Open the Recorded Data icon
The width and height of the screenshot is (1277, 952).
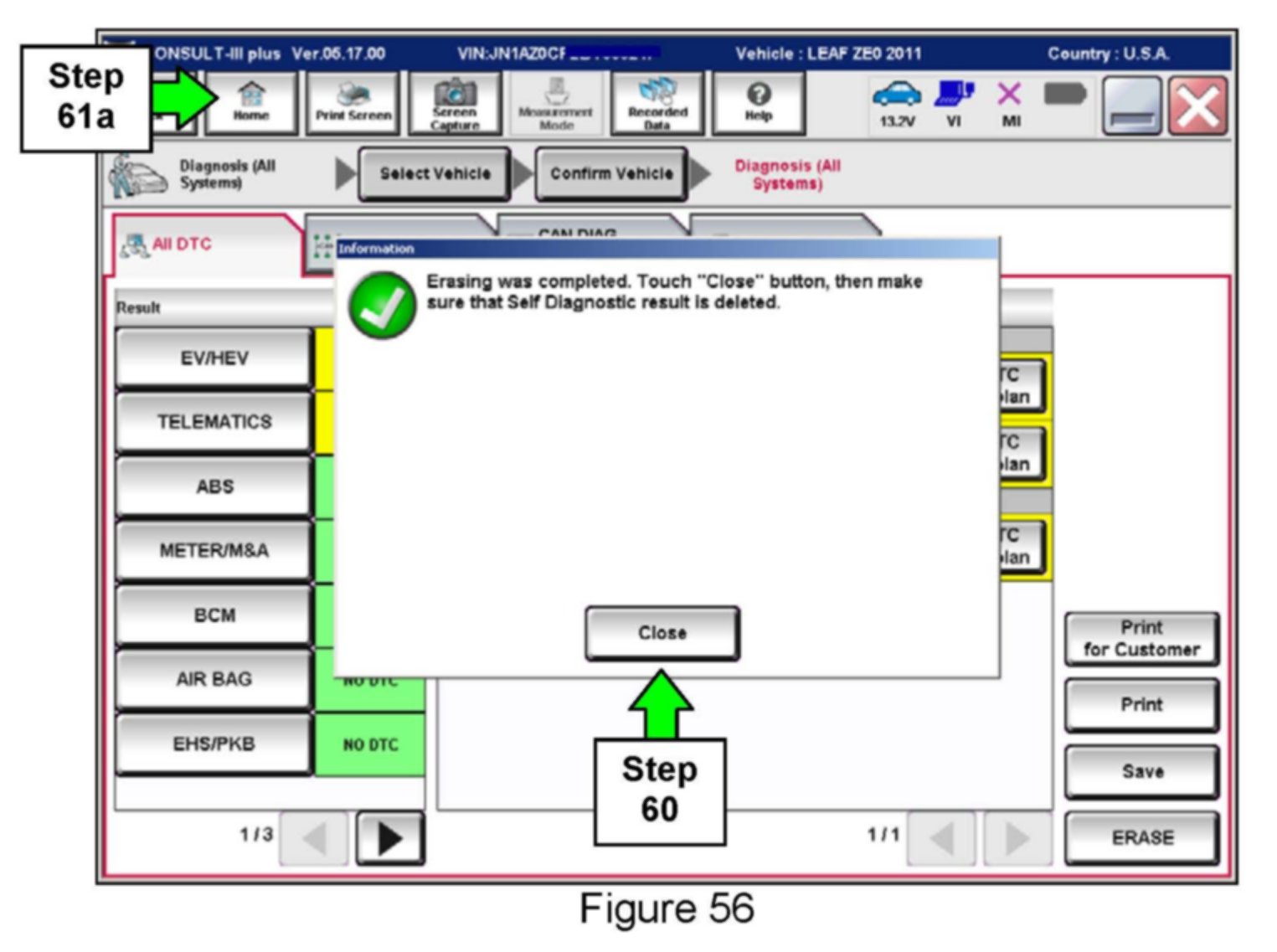pos(657,103)
